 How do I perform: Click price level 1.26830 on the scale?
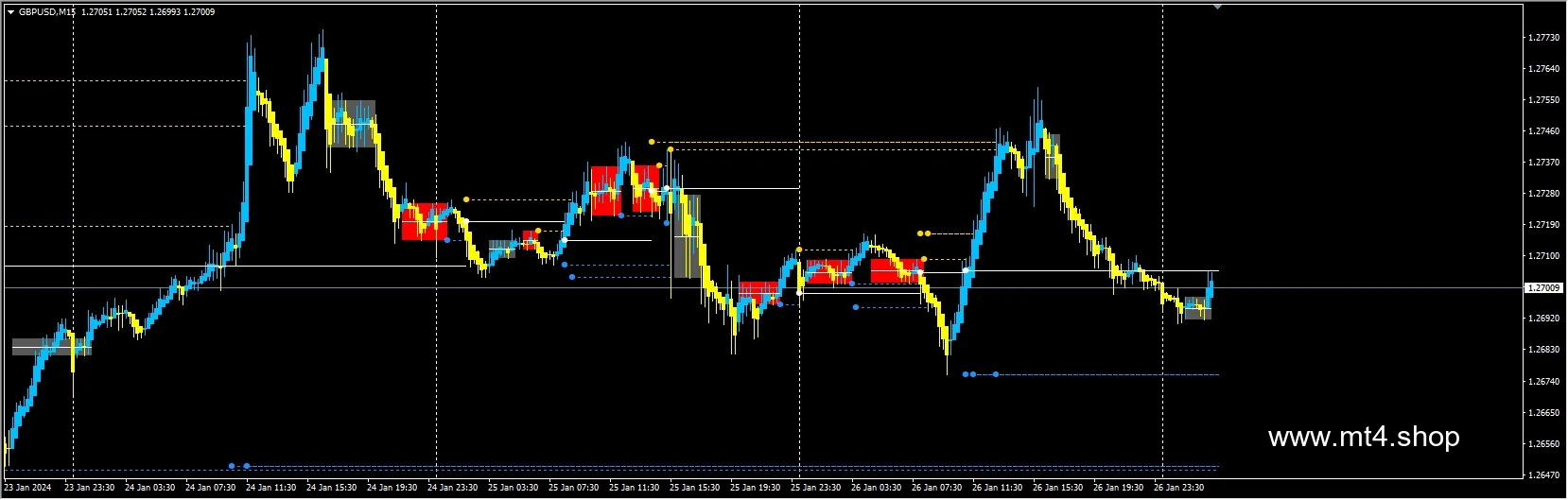click(1544, 350)
